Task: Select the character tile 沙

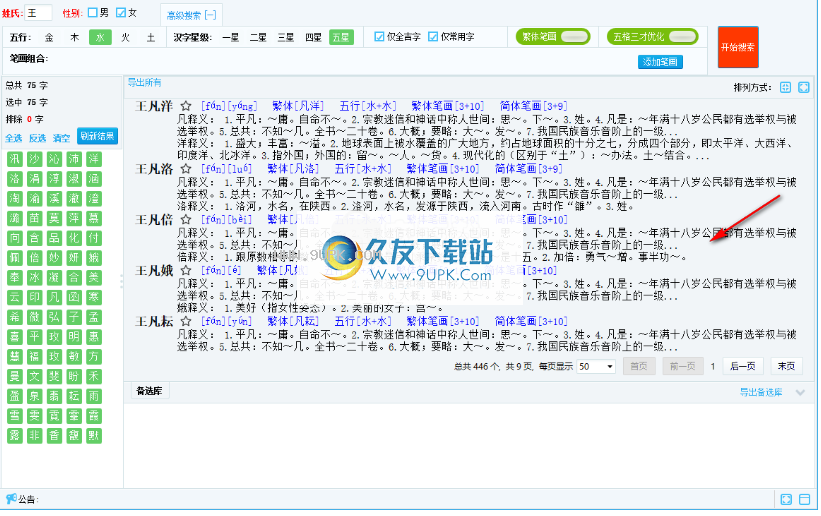Action: [35, 159]
